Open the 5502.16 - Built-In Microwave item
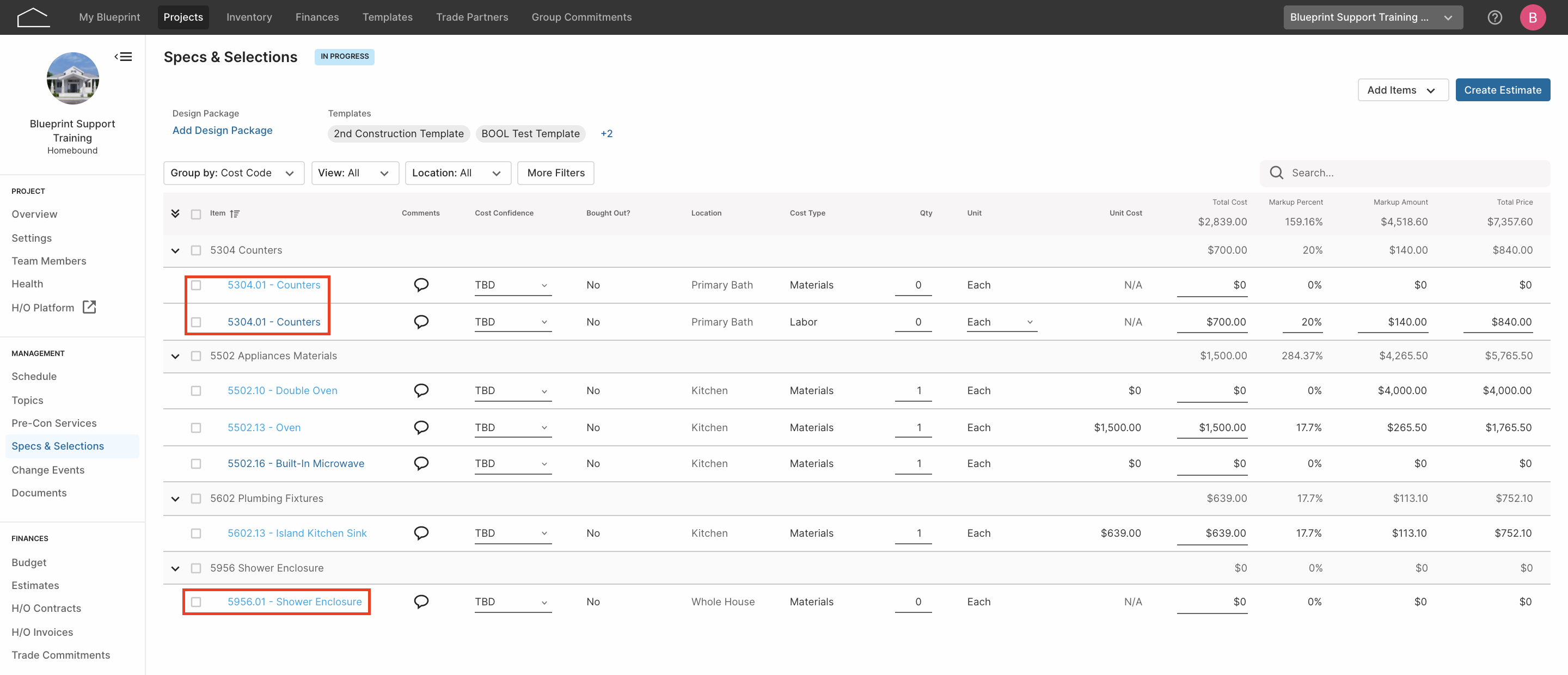Screen dimensions: 1568x675 tap(296, 463)
